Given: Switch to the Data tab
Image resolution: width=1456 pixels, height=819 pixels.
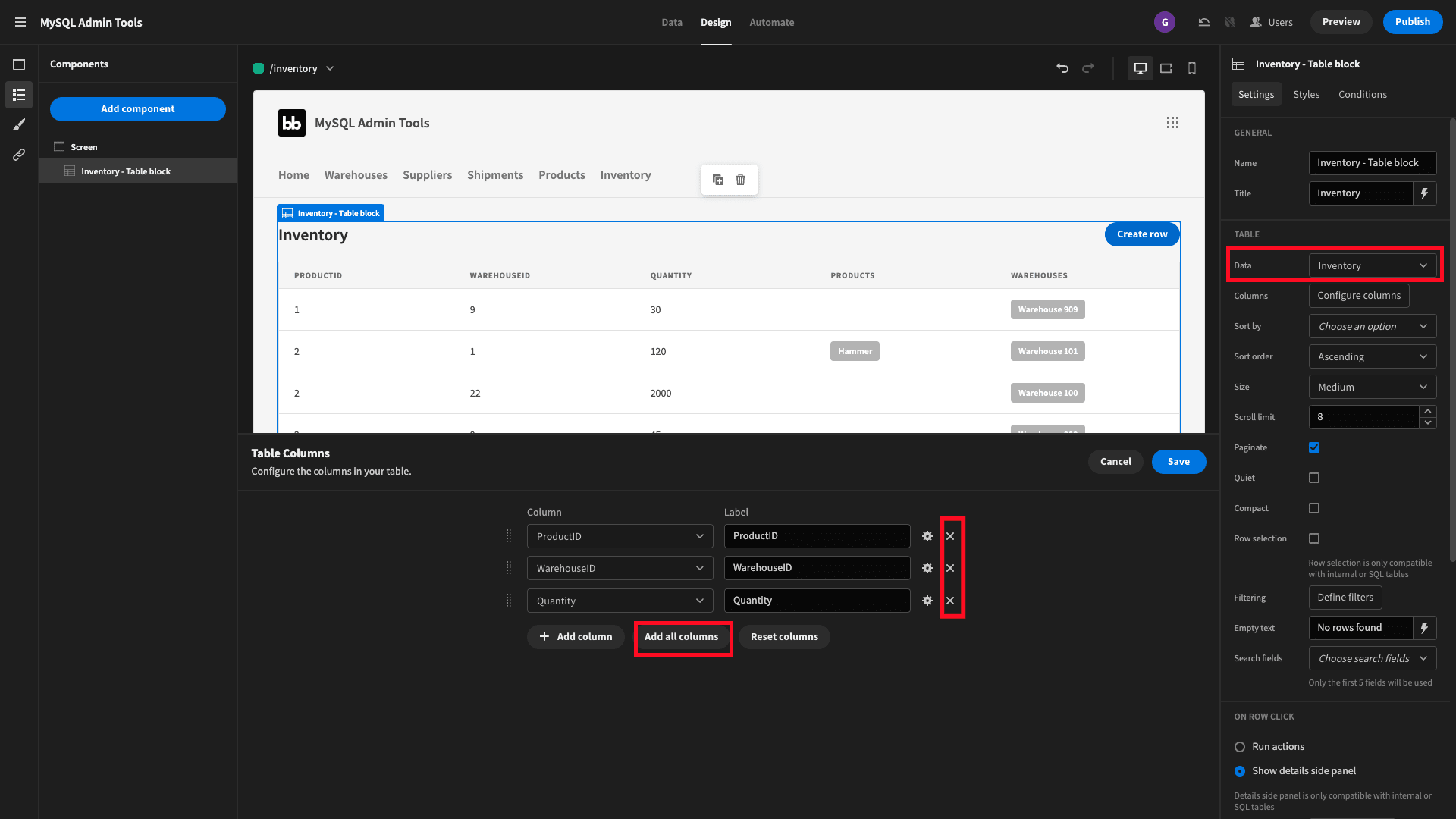Looking at the screenshot, I should (x=672, y=22).
